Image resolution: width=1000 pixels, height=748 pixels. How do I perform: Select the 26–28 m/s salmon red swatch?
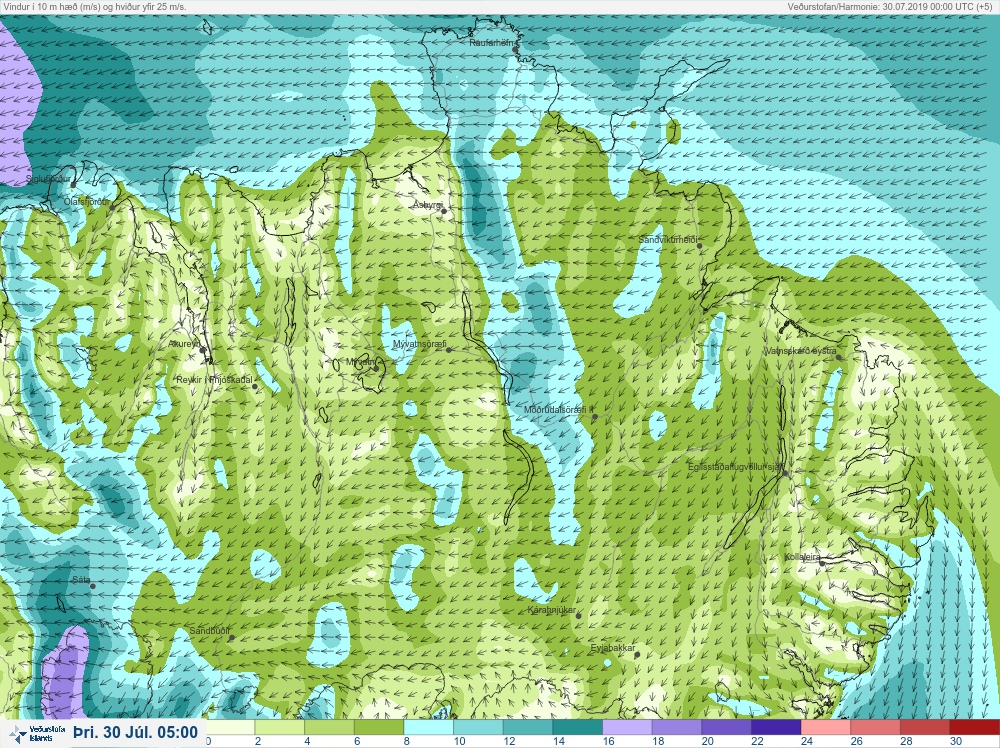pos(876,727)
